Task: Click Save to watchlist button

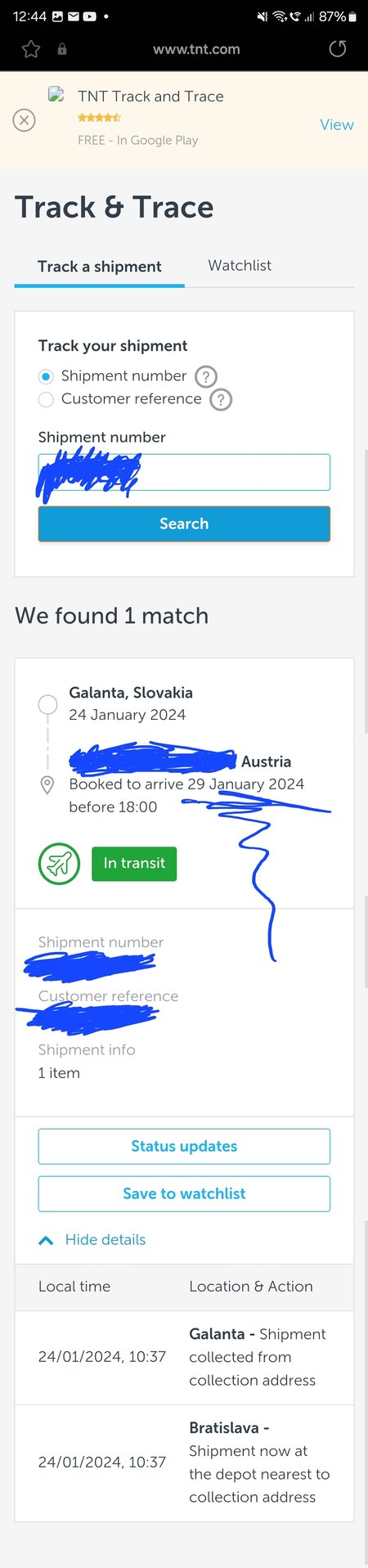Action: 184,1193
